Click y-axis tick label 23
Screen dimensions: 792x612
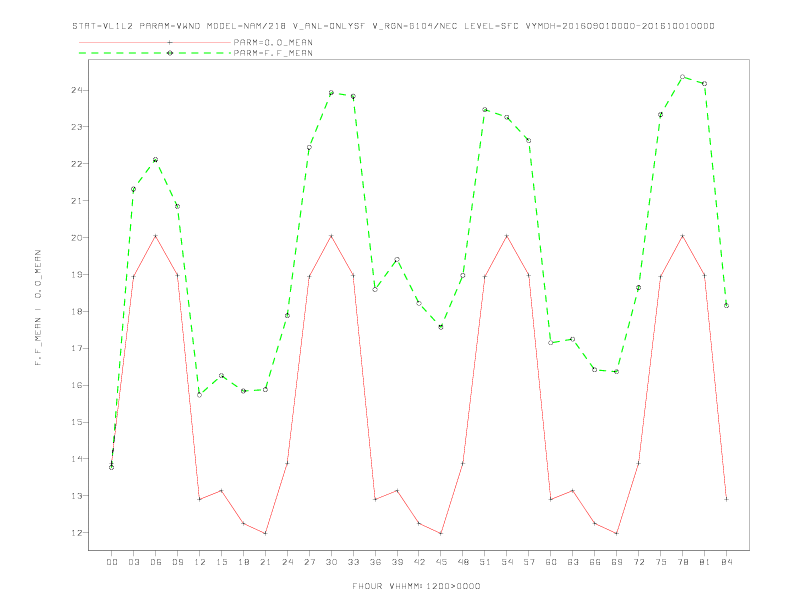click(x=77, y=127)
